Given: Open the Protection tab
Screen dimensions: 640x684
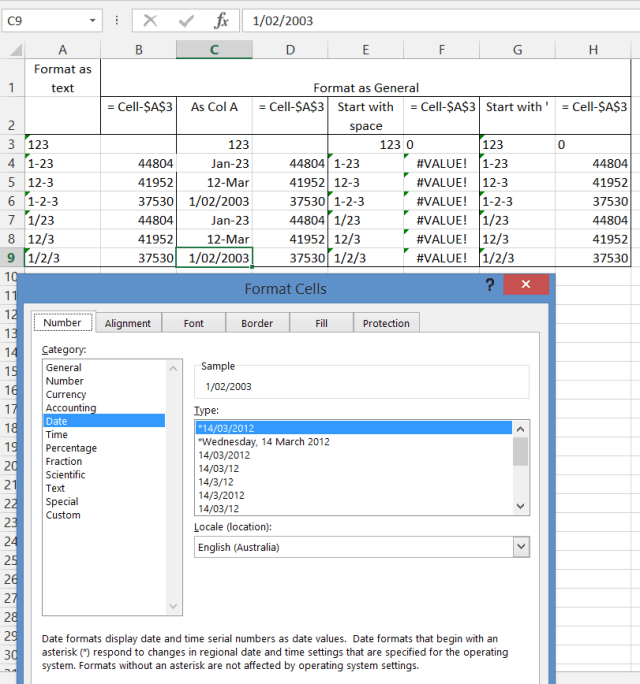Looking at the screenshot, I should pos(386,323).
